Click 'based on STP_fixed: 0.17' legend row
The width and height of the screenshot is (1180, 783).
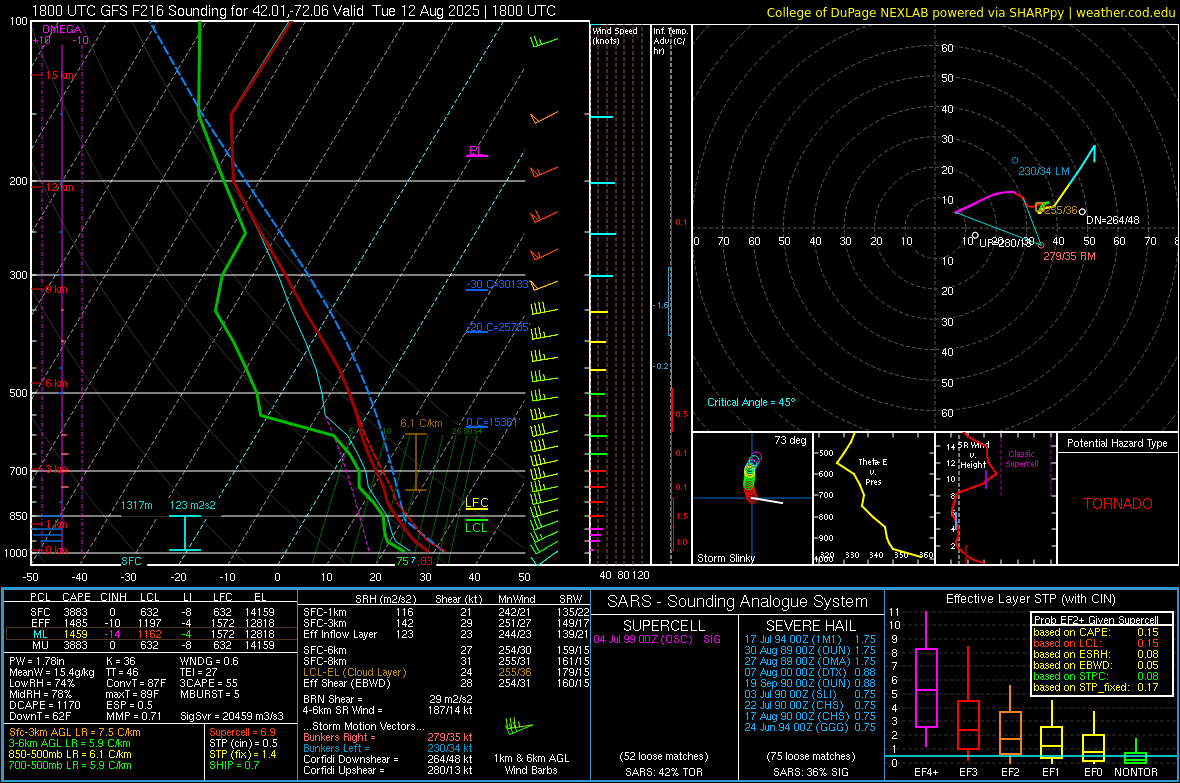[1096, 687]
